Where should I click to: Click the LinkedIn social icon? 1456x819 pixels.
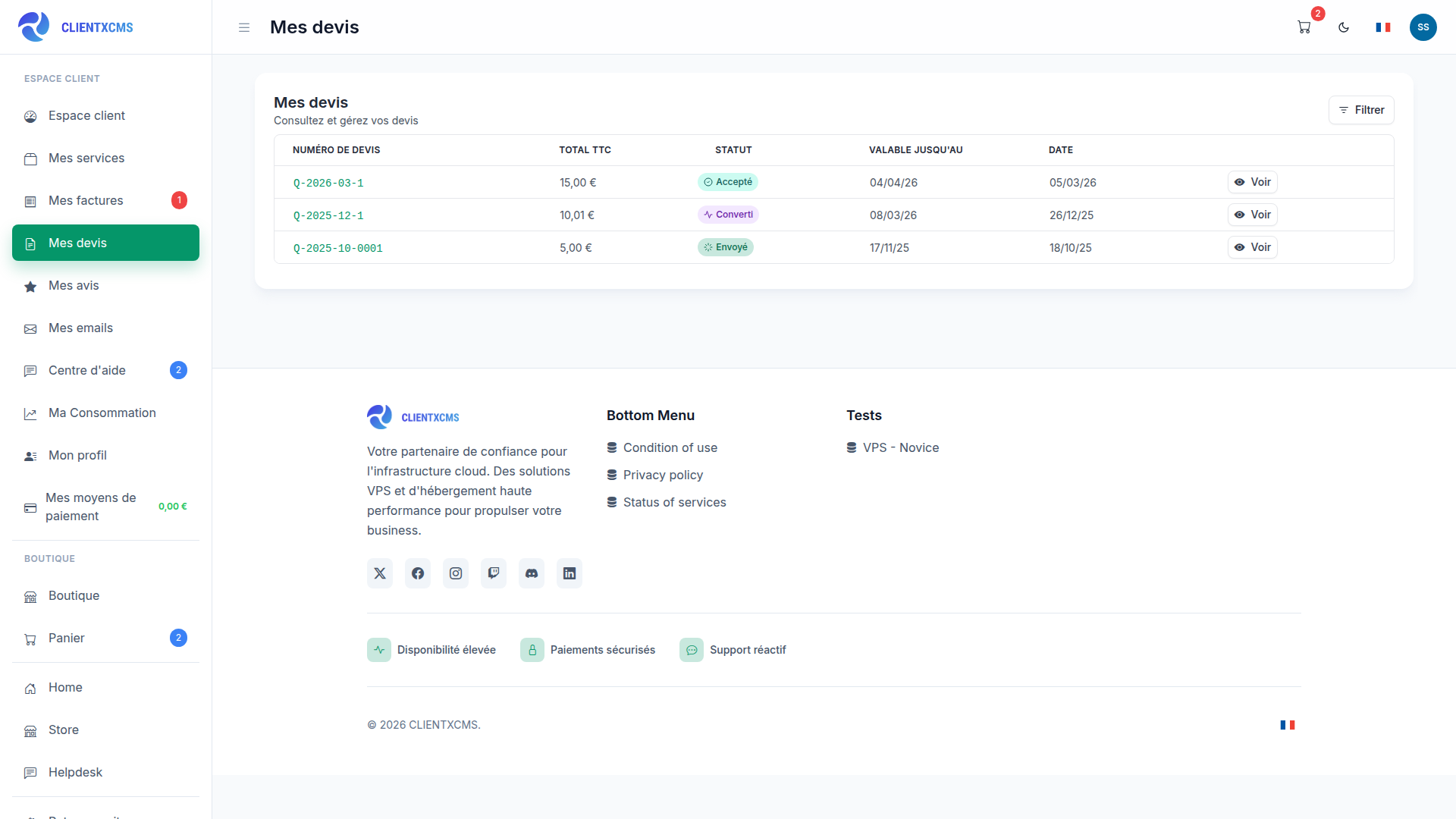(570, 573)
